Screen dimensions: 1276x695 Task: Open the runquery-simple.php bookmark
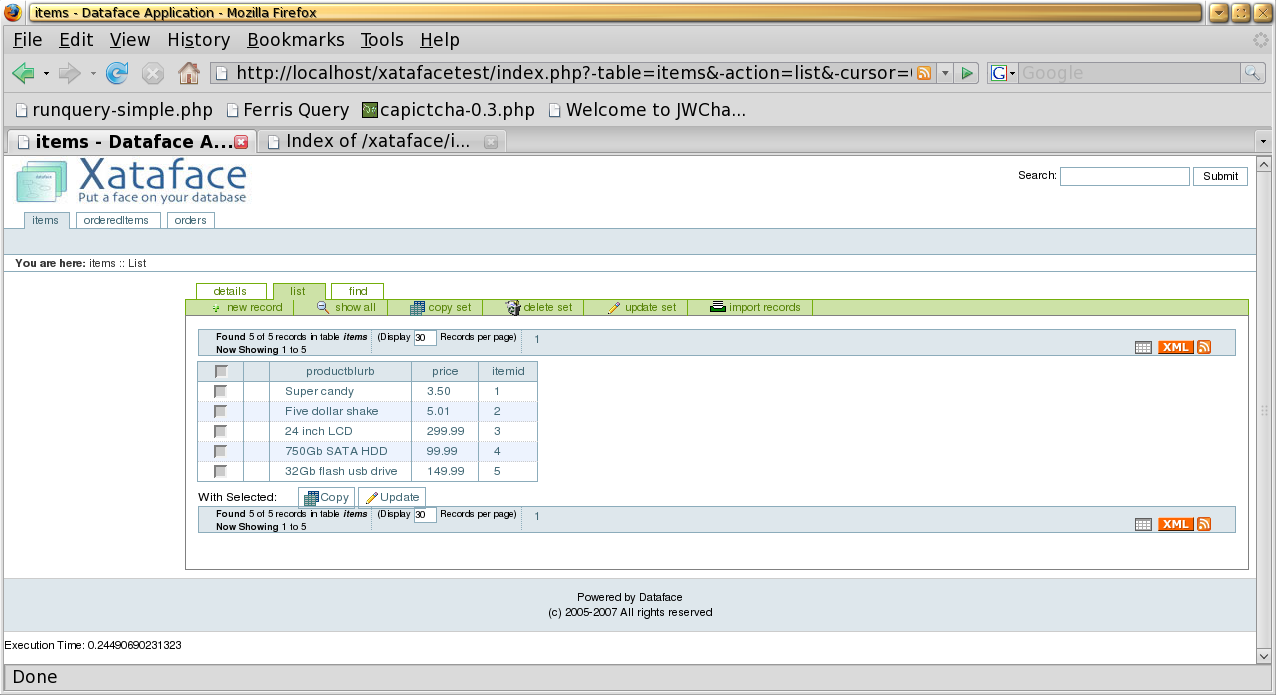(114, 110)
